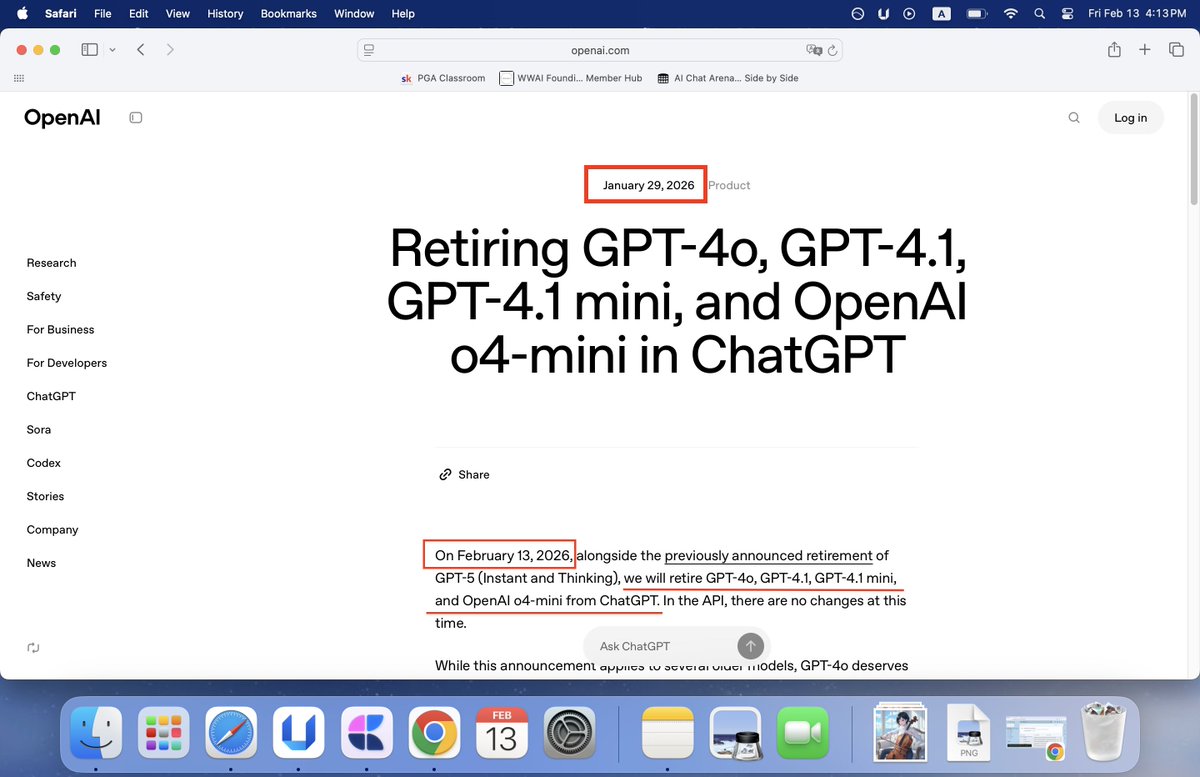Open page reader icon in address bar
The image size is (1200, 777).
[x=369, y=50]
